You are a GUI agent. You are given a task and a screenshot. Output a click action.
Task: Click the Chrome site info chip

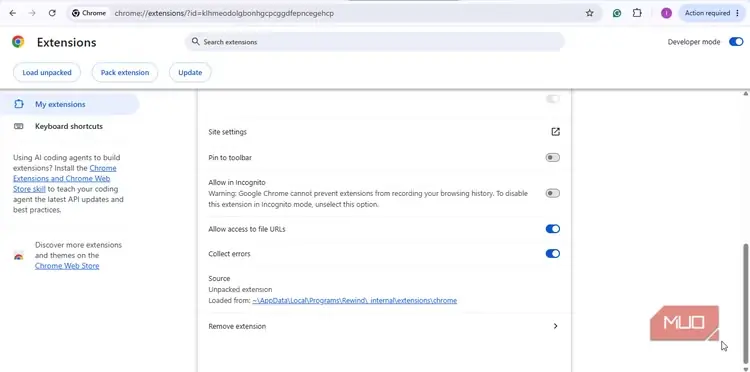[x=89, y=13]
